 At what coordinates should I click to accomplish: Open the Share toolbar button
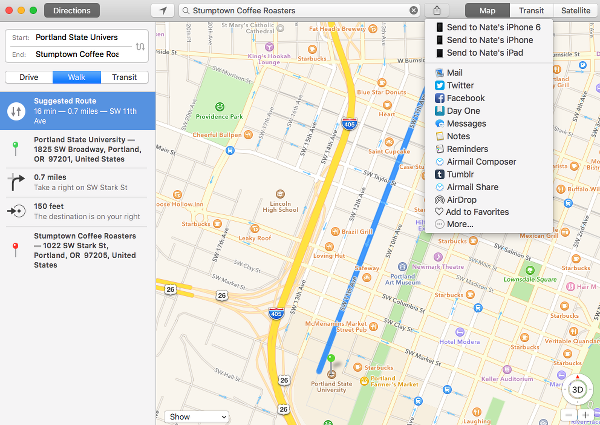[437, 10]
